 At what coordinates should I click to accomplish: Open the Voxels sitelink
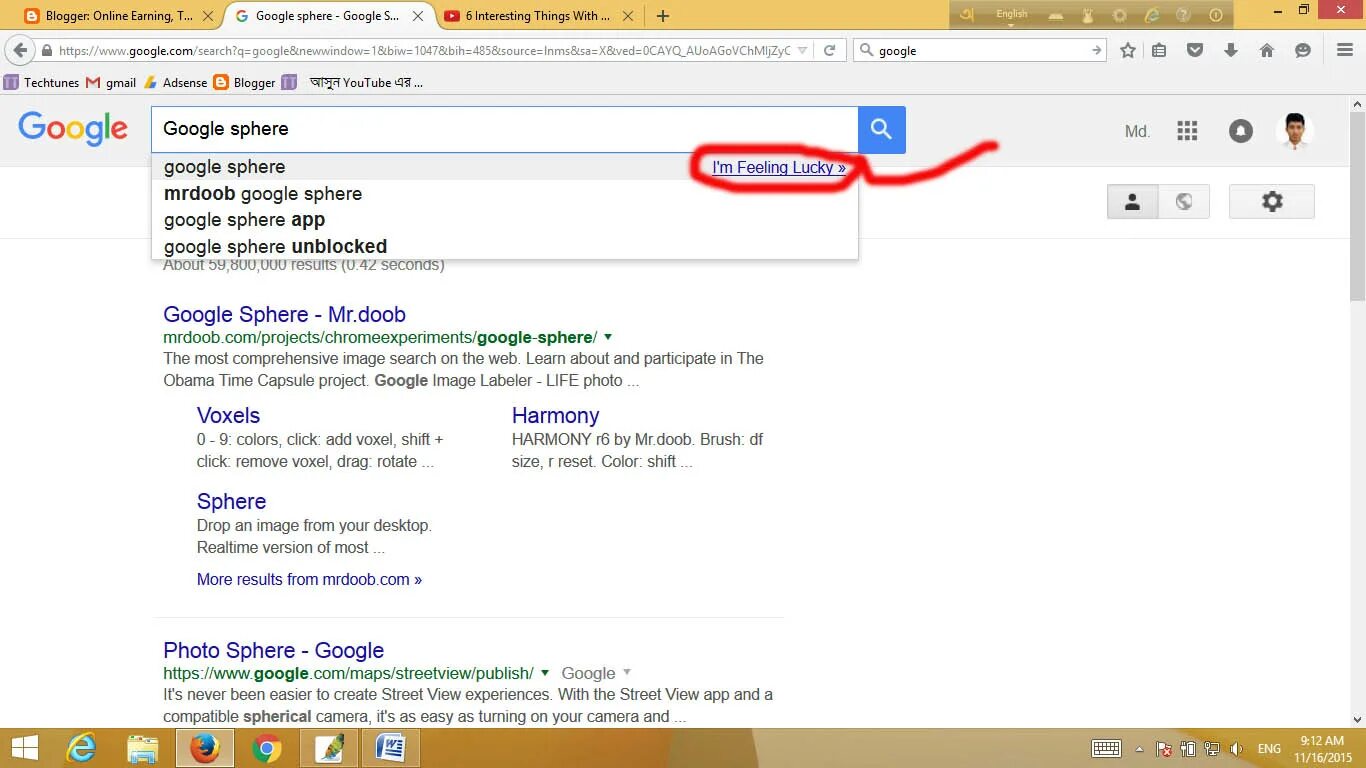(228, 416)
